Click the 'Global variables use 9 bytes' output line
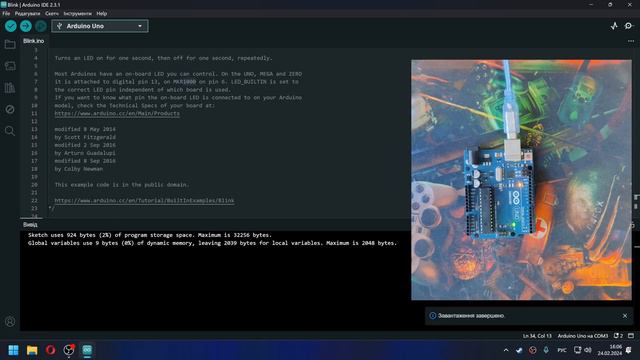Viewport: 640px width, 360px height. coord(212,243)
